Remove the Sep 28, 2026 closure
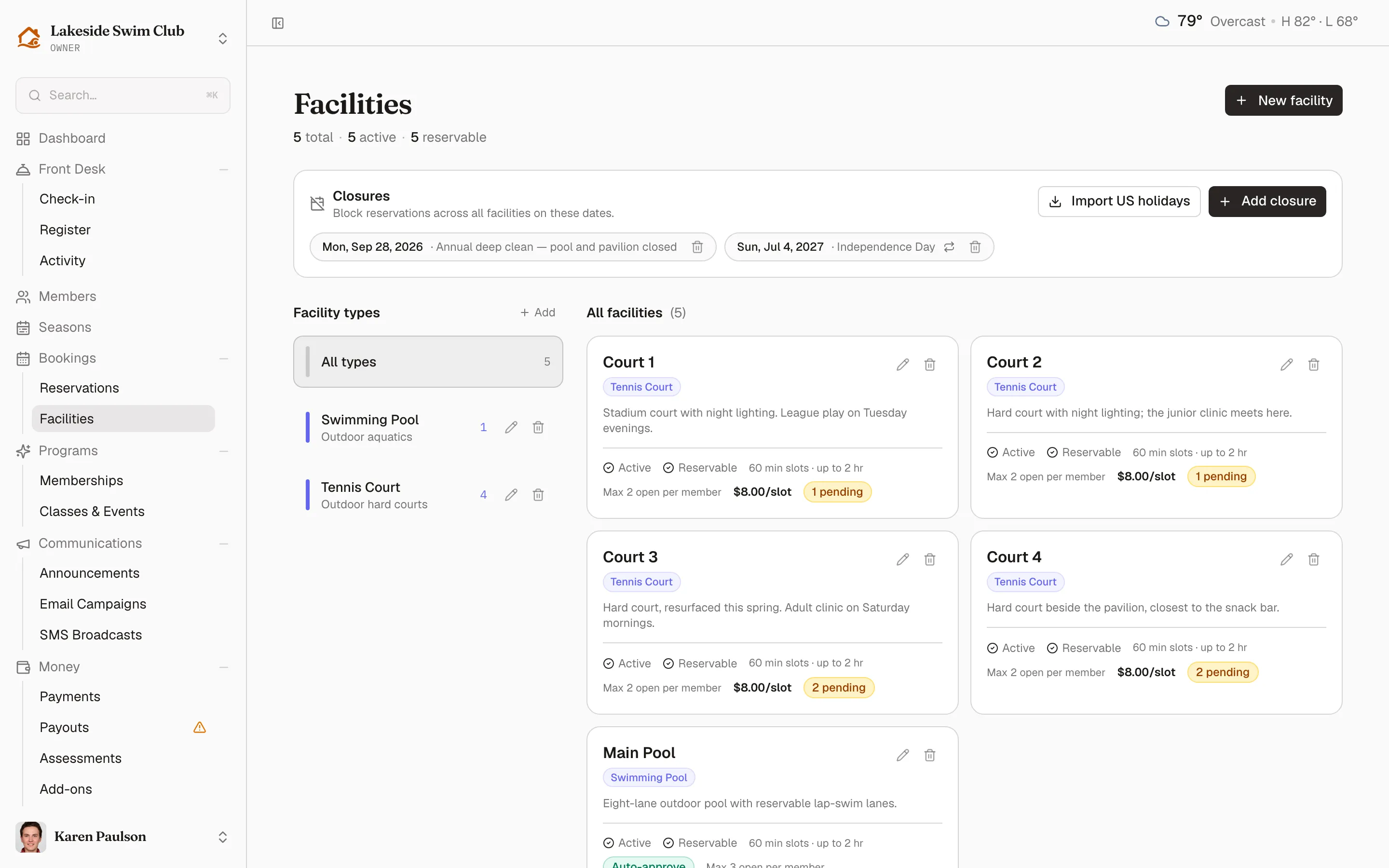The width and height of the screenshot is (1389, 868). 697,247
